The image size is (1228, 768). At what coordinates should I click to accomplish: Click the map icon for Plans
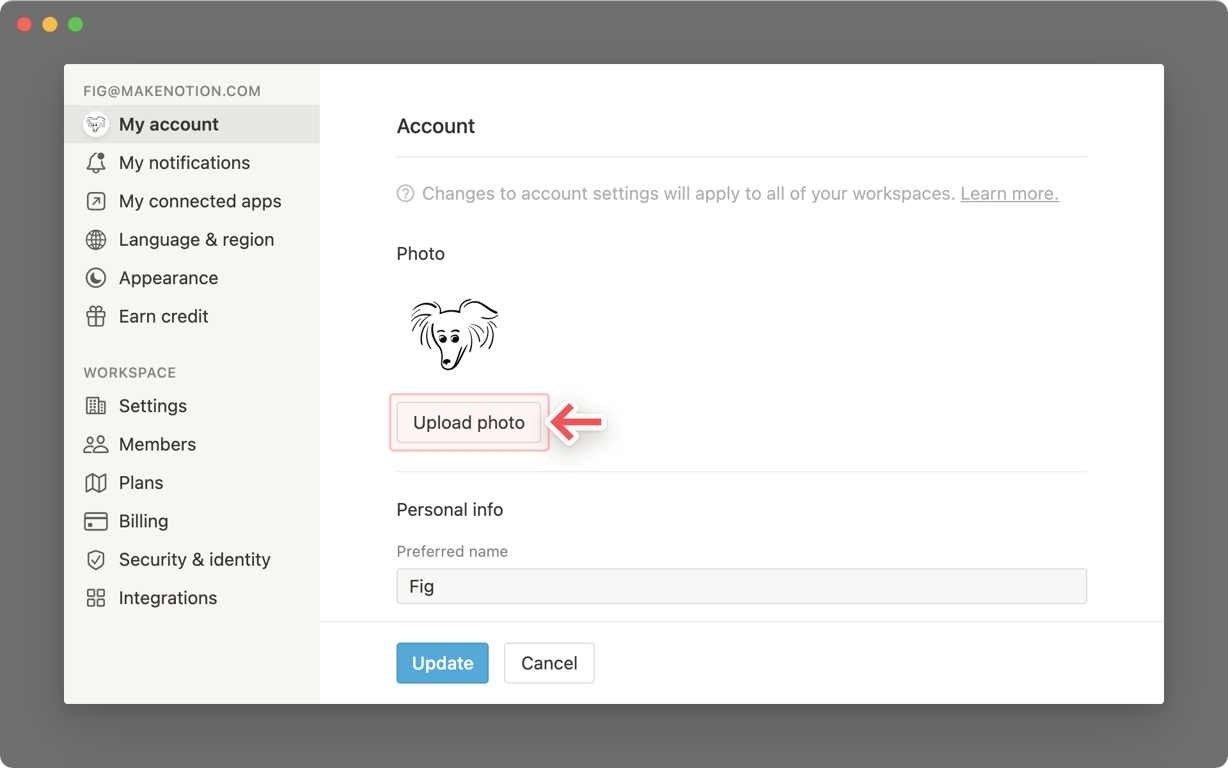click(x=96, y=483)
